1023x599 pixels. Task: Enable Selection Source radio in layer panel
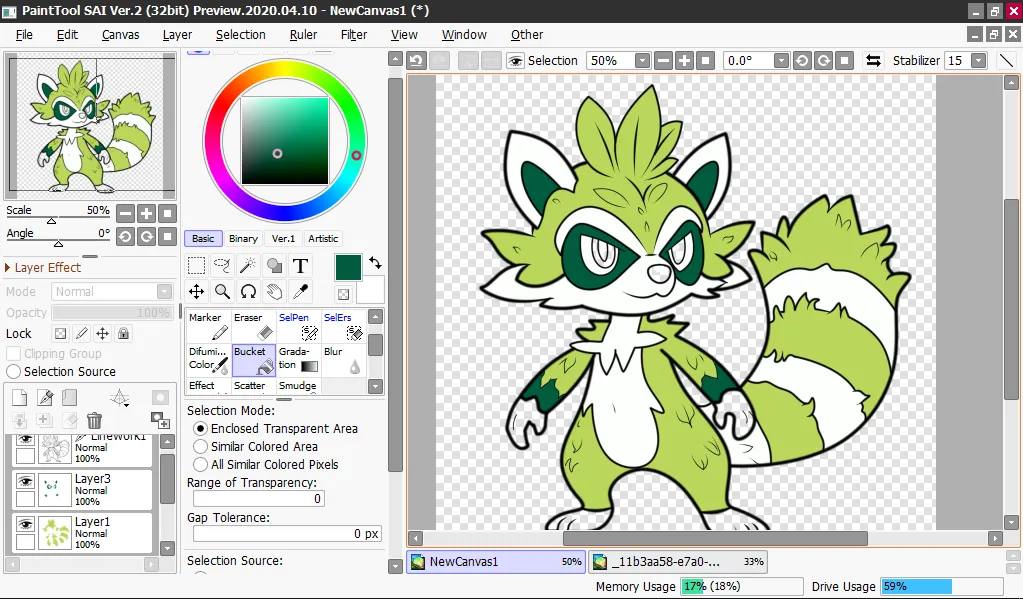click(x=13, y=371)
